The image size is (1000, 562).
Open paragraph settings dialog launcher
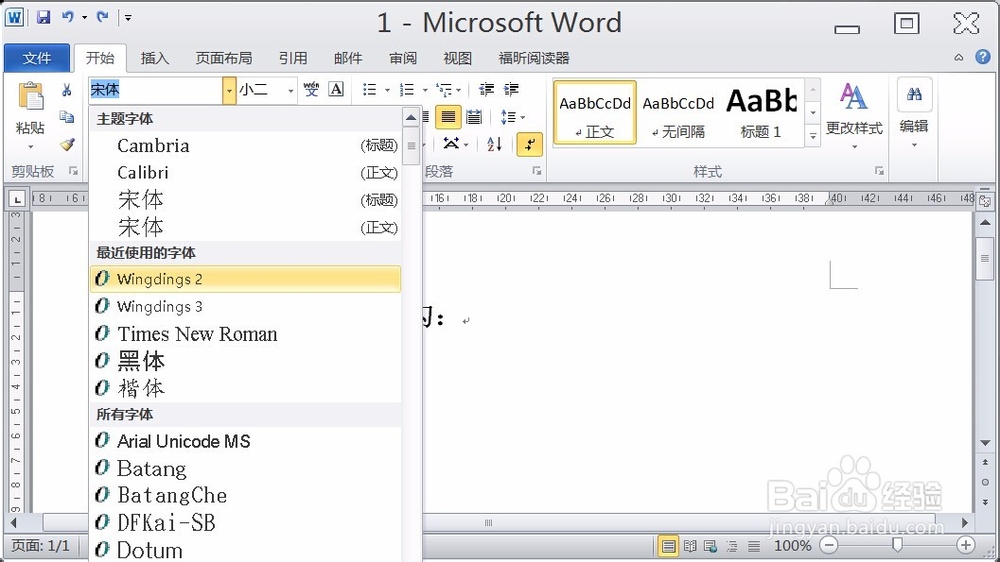tap(537, 171)
